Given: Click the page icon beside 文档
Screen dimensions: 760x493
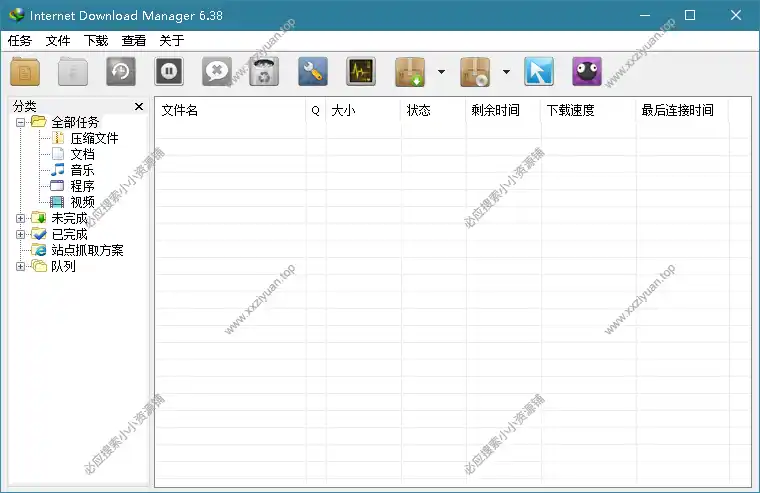Looking at the screenshot, I should coord(58,154).
